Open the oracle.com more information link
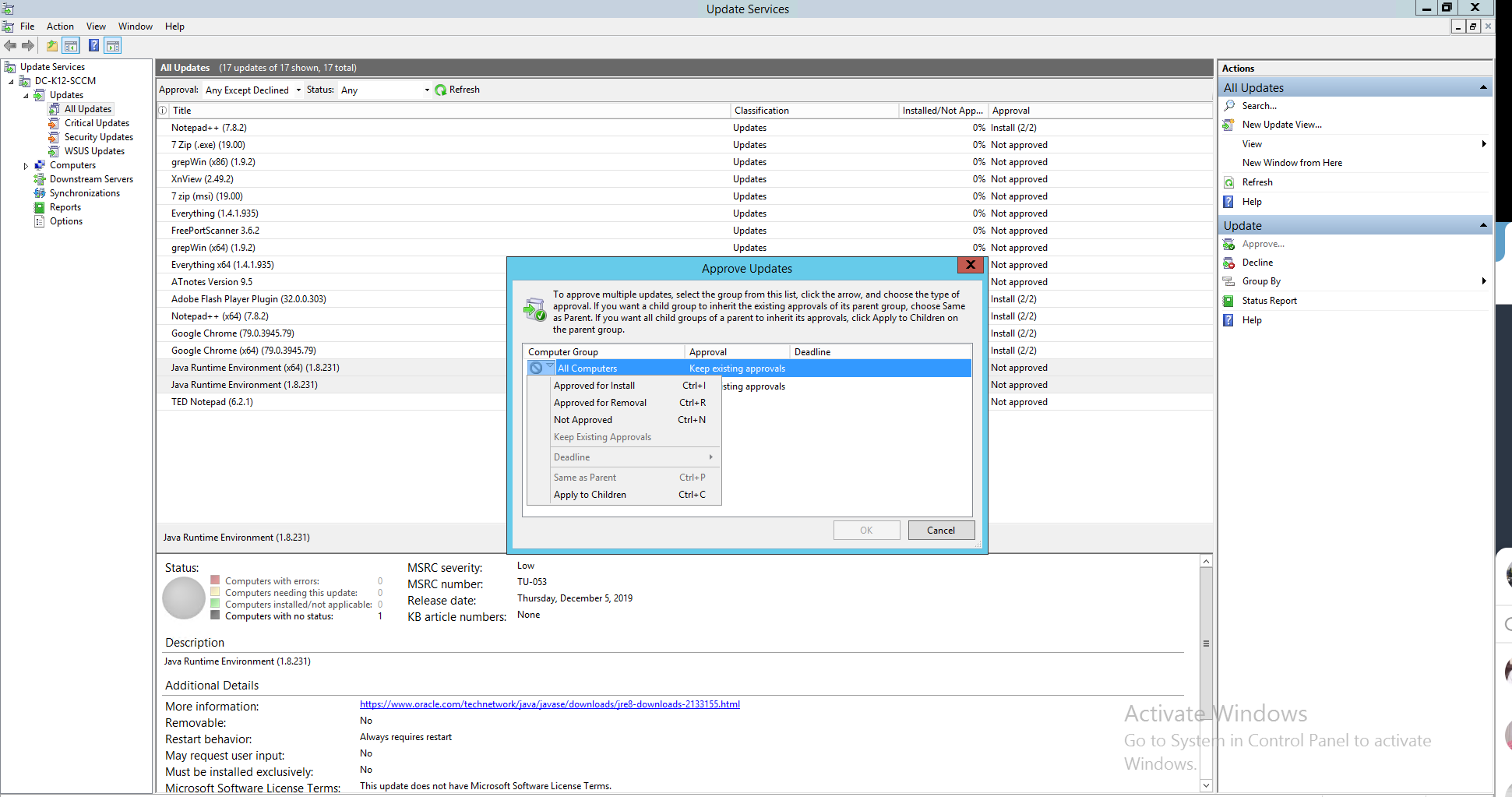The image size is (1512, 797). 549,704
